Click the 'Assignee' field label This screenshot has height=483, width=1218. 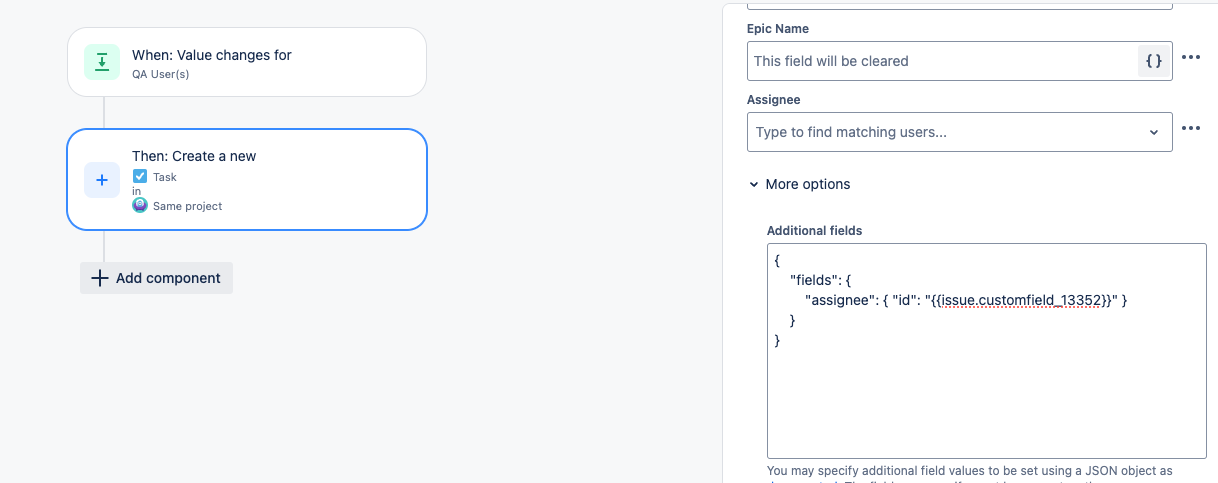[774, 100]
